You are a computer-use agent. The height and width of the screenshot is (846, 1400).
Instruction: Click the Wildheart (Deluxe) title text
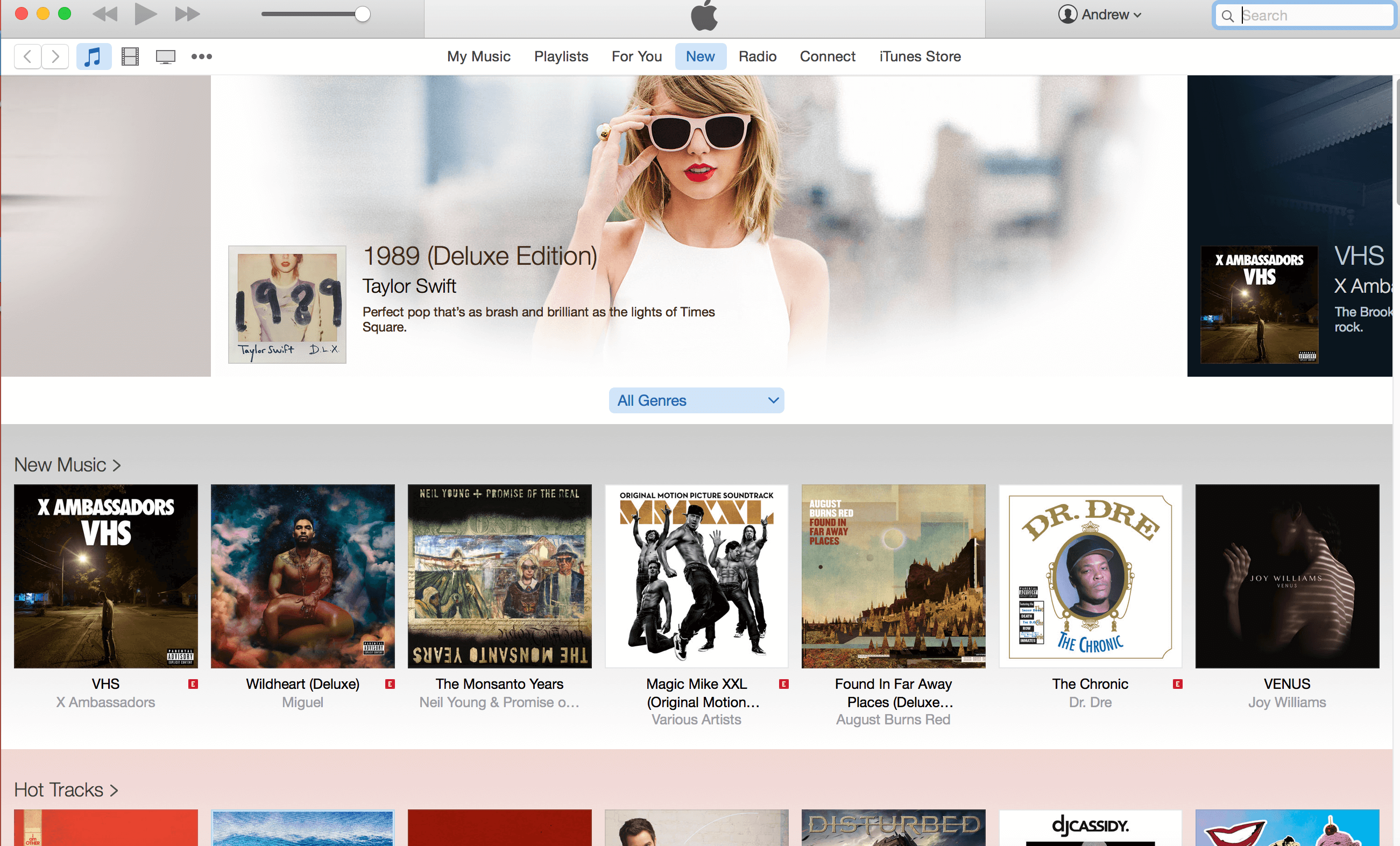point(302,684)
